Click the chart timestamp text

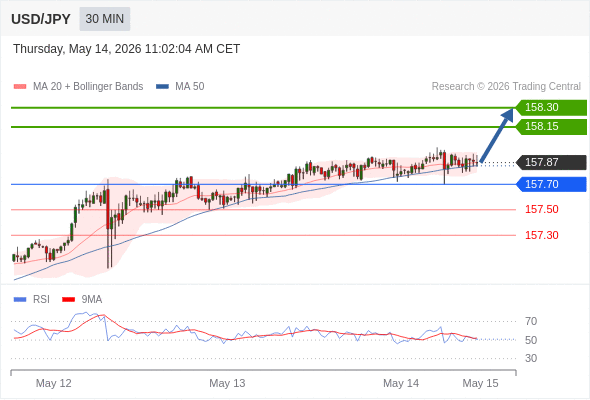pyautogui.click(x=126, y=49)
